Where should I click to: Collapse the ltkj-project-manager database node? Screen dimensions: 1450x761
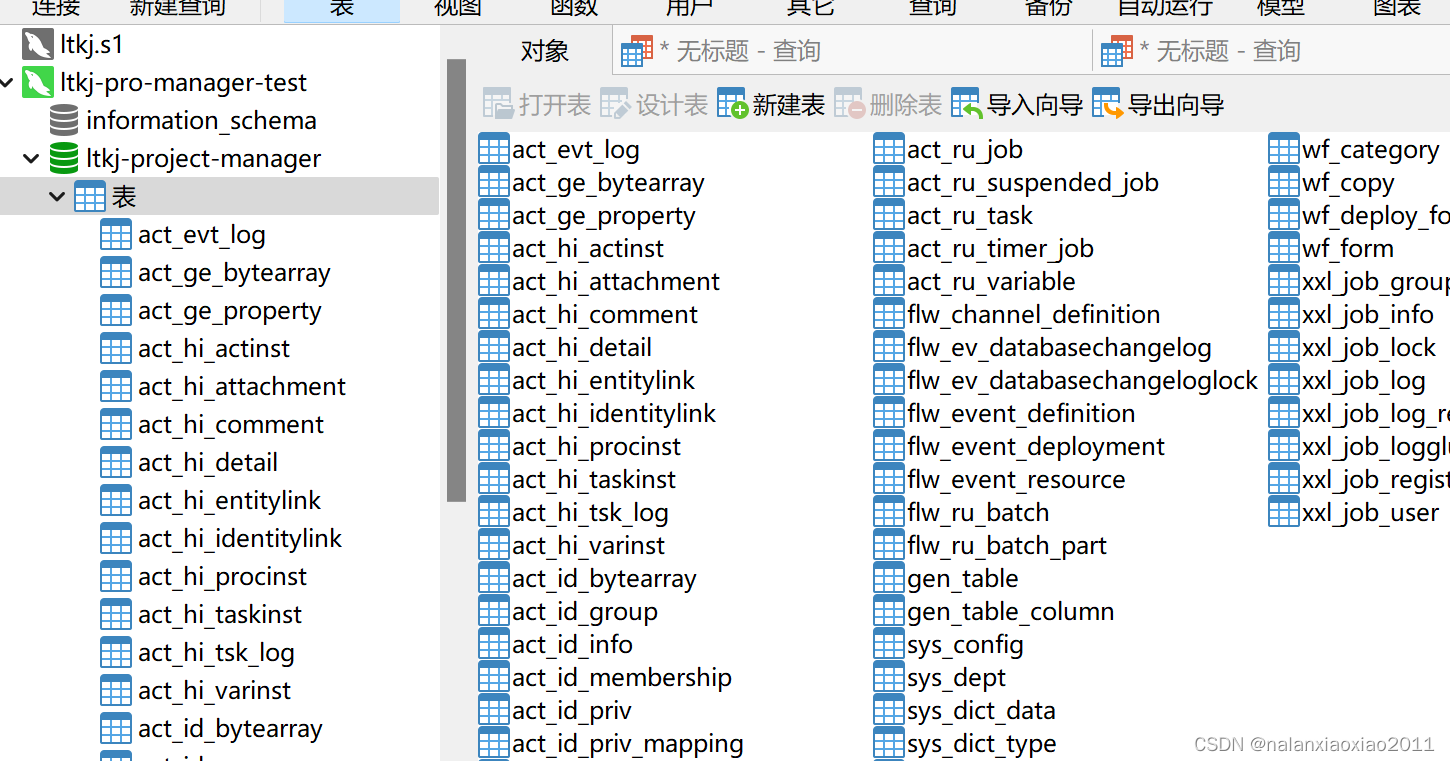tap(32, 159)
